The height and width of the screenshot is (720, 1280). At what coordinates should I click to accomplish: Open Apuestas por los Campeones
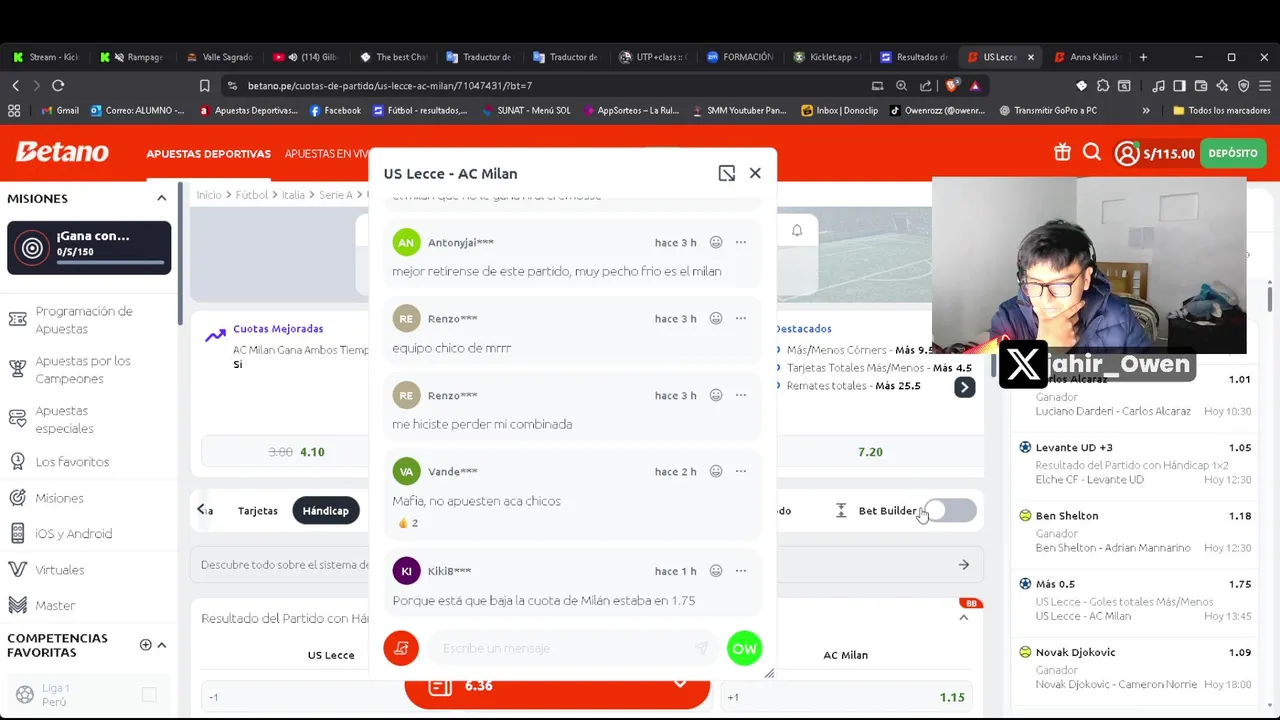(83, 369)
